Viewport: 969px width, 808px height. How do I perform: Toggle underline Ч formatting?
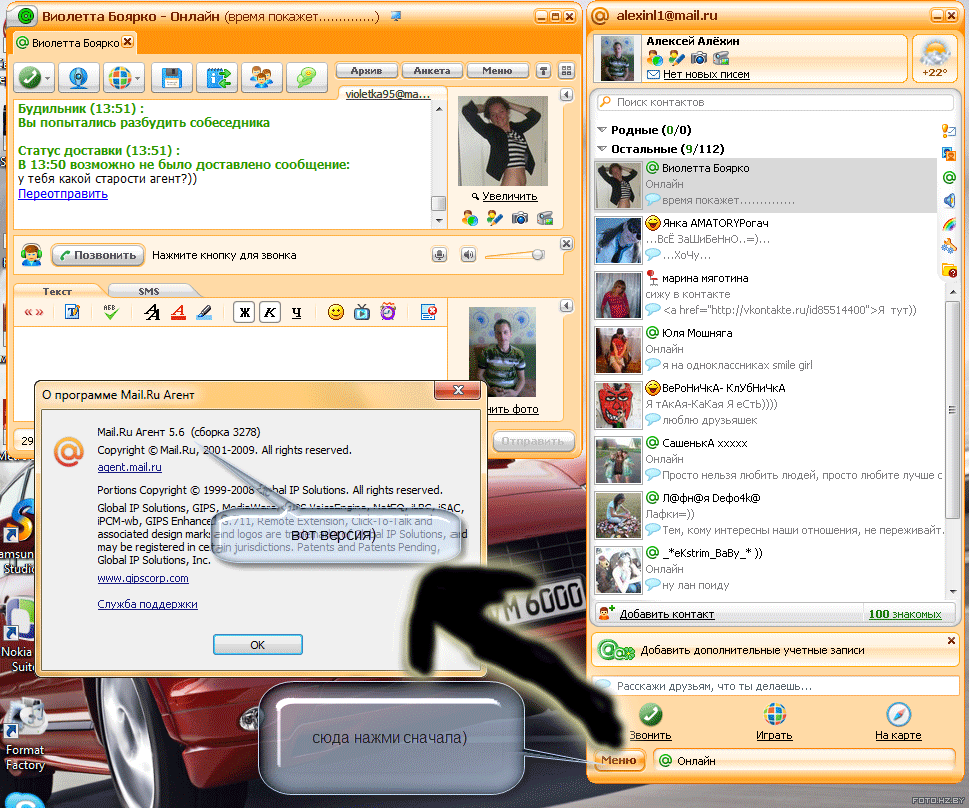[x=297, y=312]
